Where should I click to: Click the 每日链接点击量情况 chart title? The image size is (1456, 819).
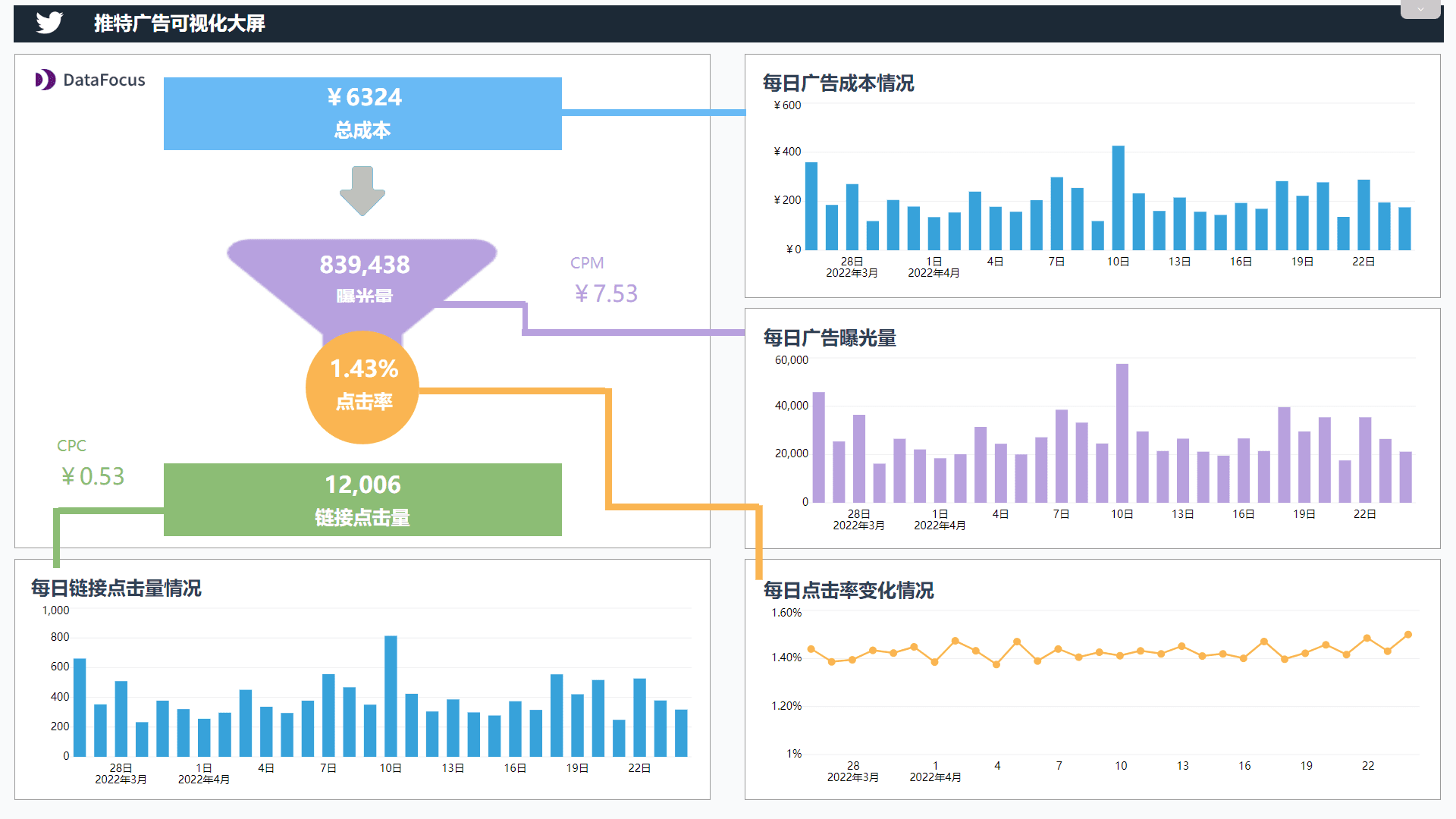coord(116,588)
